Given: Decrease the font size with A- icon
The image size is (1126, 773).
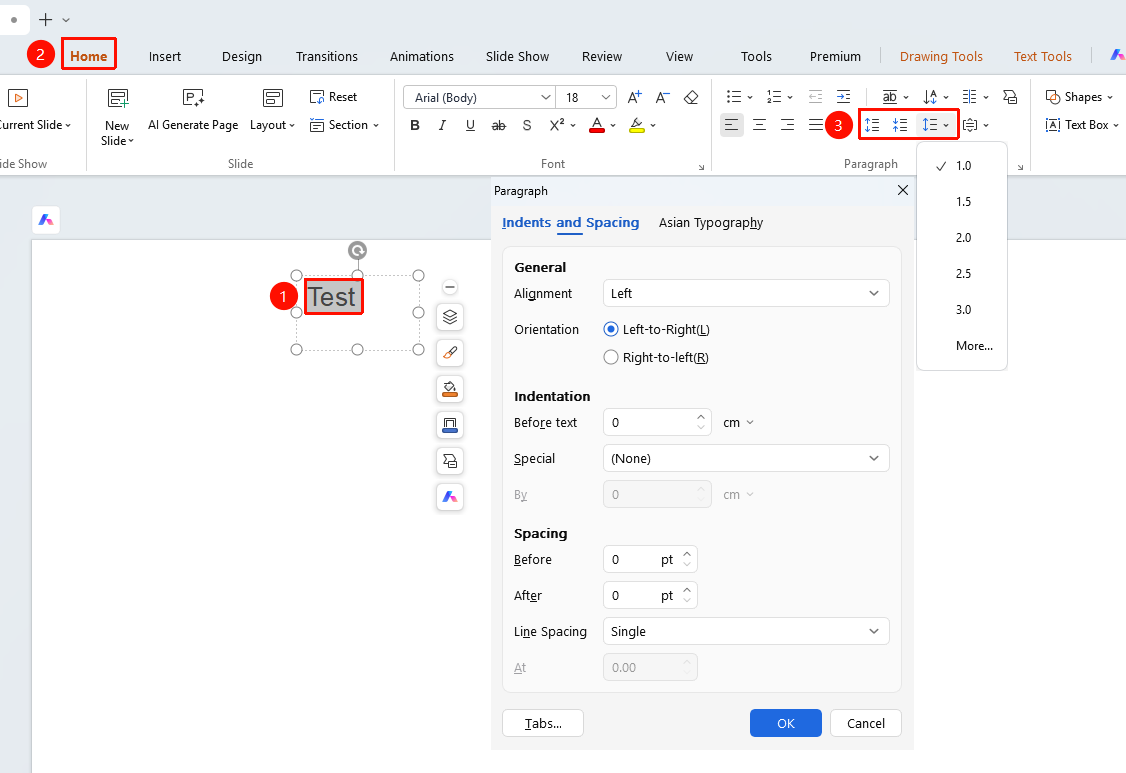Looking at the screenshot, I should (662, 97).
